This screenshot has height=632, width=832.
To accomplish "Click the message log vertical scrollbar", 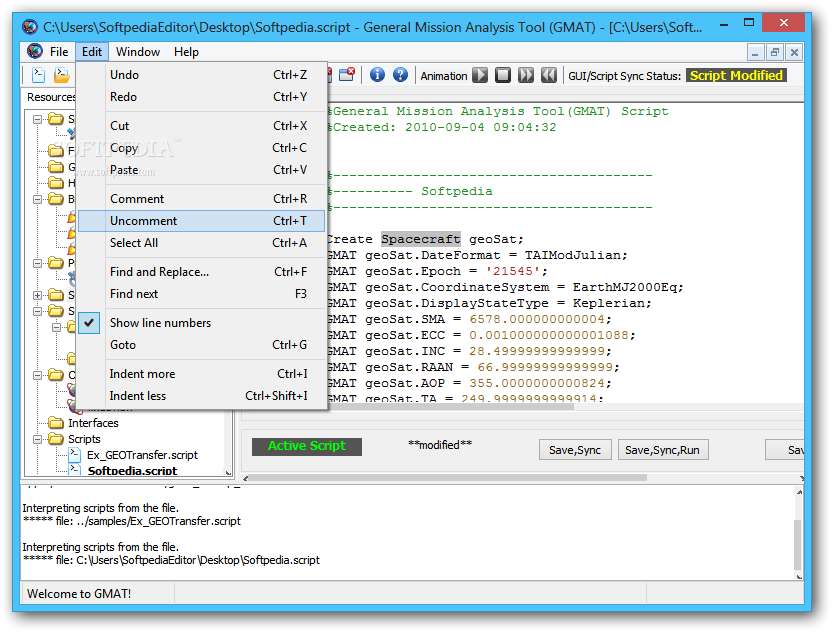I will tap(798, 544).
